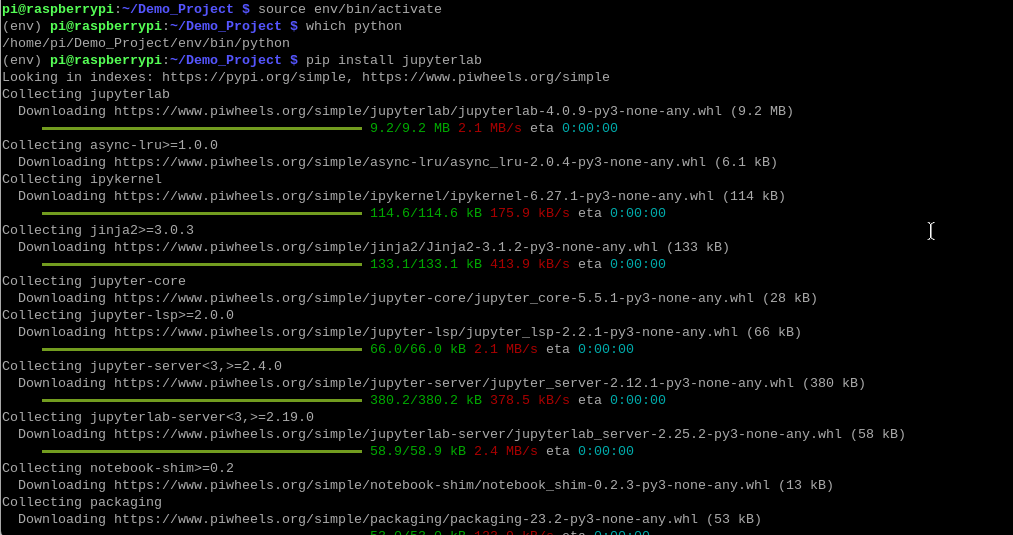1013x535 pixels.
Task: Click "2.1 MB/s" on the jupyterlab progress row
Action: pyautogui.click(x=490, y=128)
